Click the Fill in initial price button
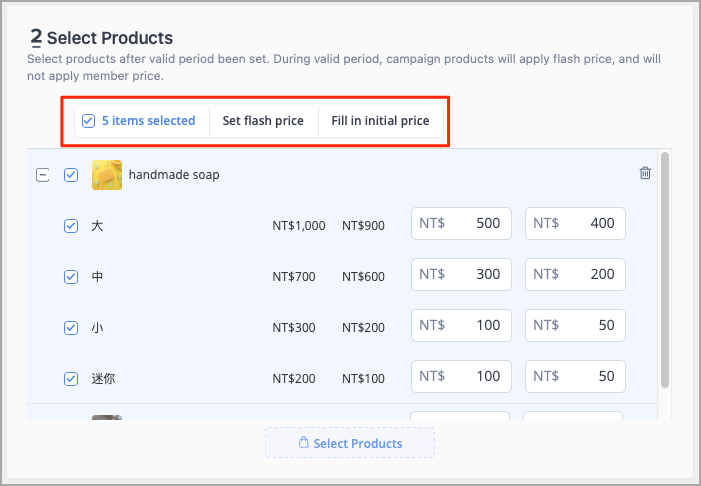701x486 pixels. coord(380,121)
